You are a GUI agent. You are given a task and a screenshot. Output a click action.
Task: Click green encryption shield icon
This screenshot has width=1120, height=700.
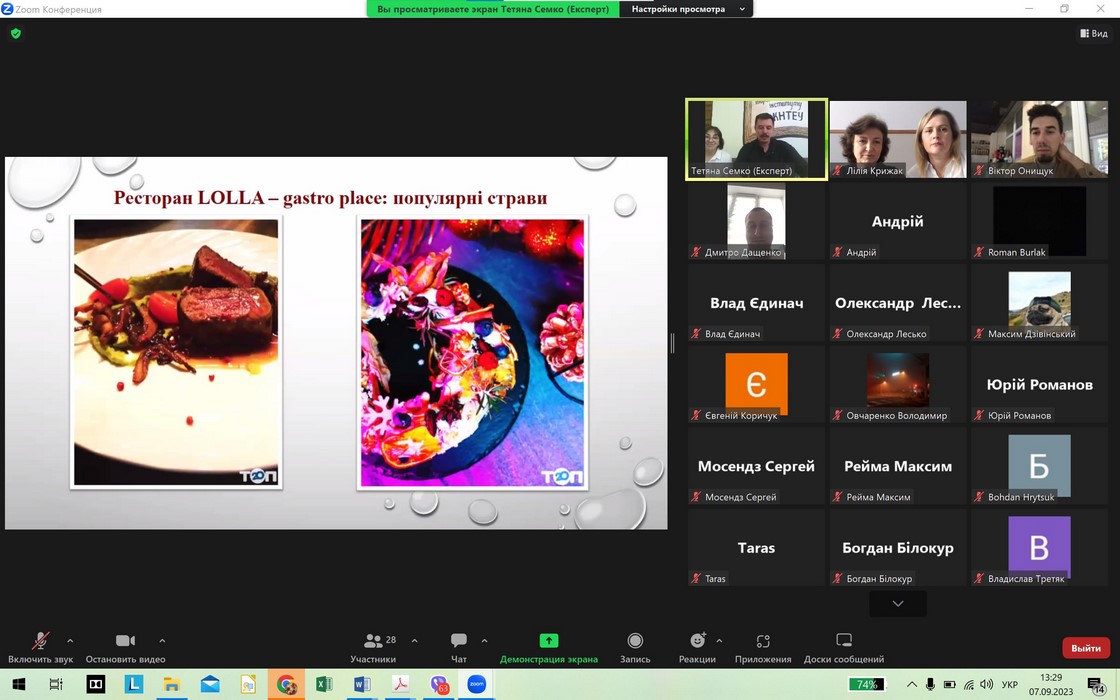16,33
